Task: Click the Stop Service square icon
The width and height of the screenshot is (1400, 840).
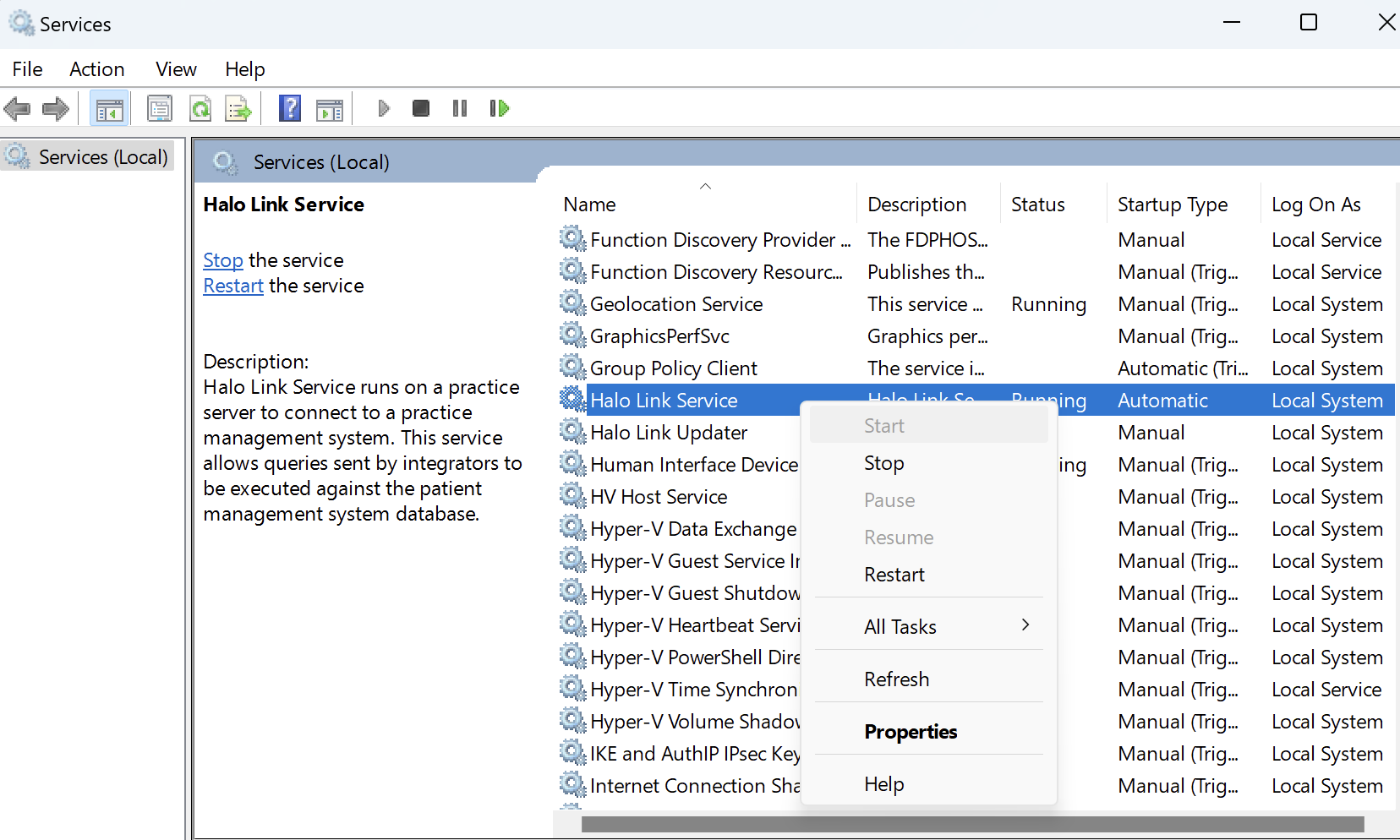Action: tap(421, 108)
